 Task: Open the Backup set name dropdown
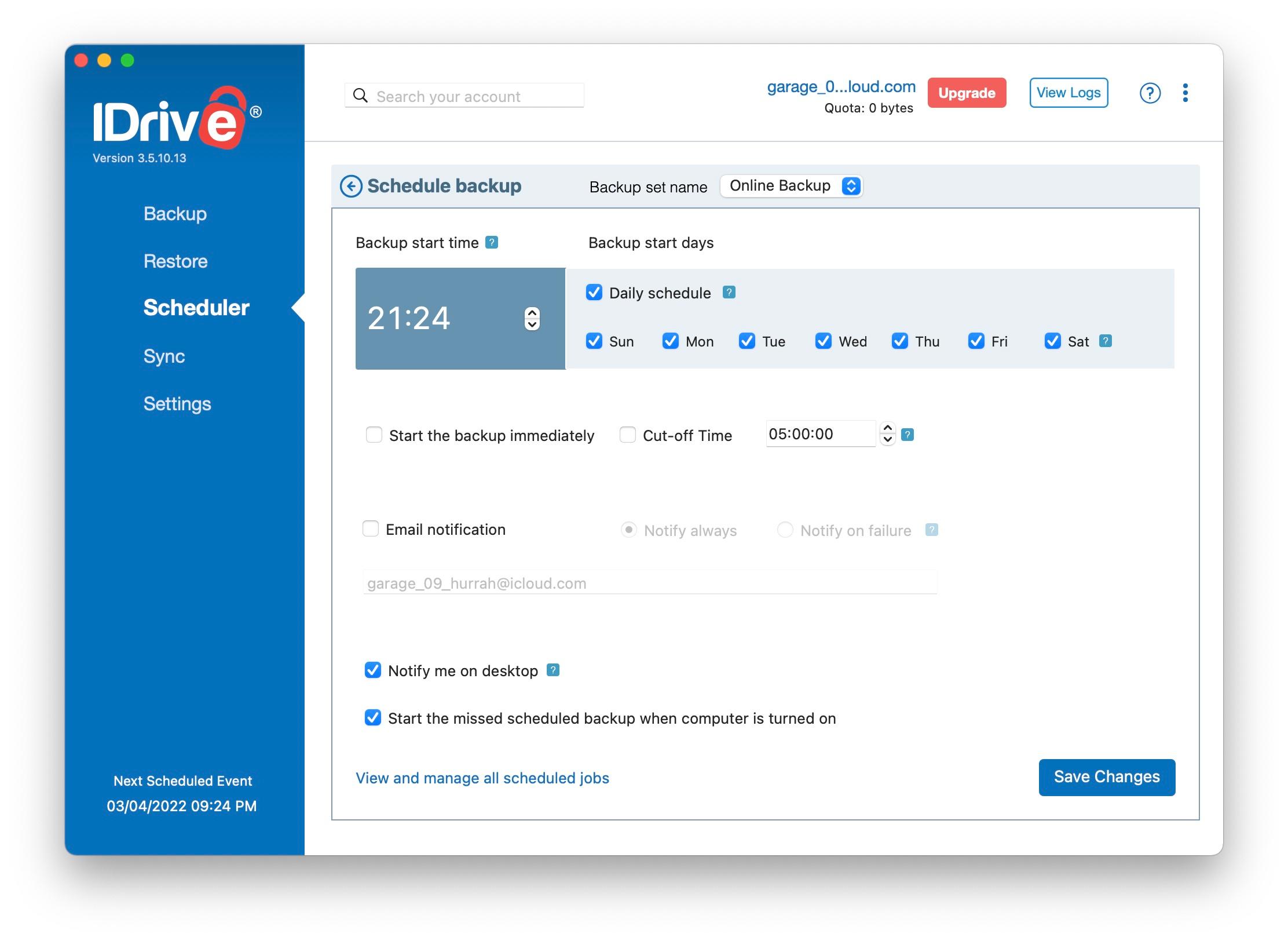792,186
